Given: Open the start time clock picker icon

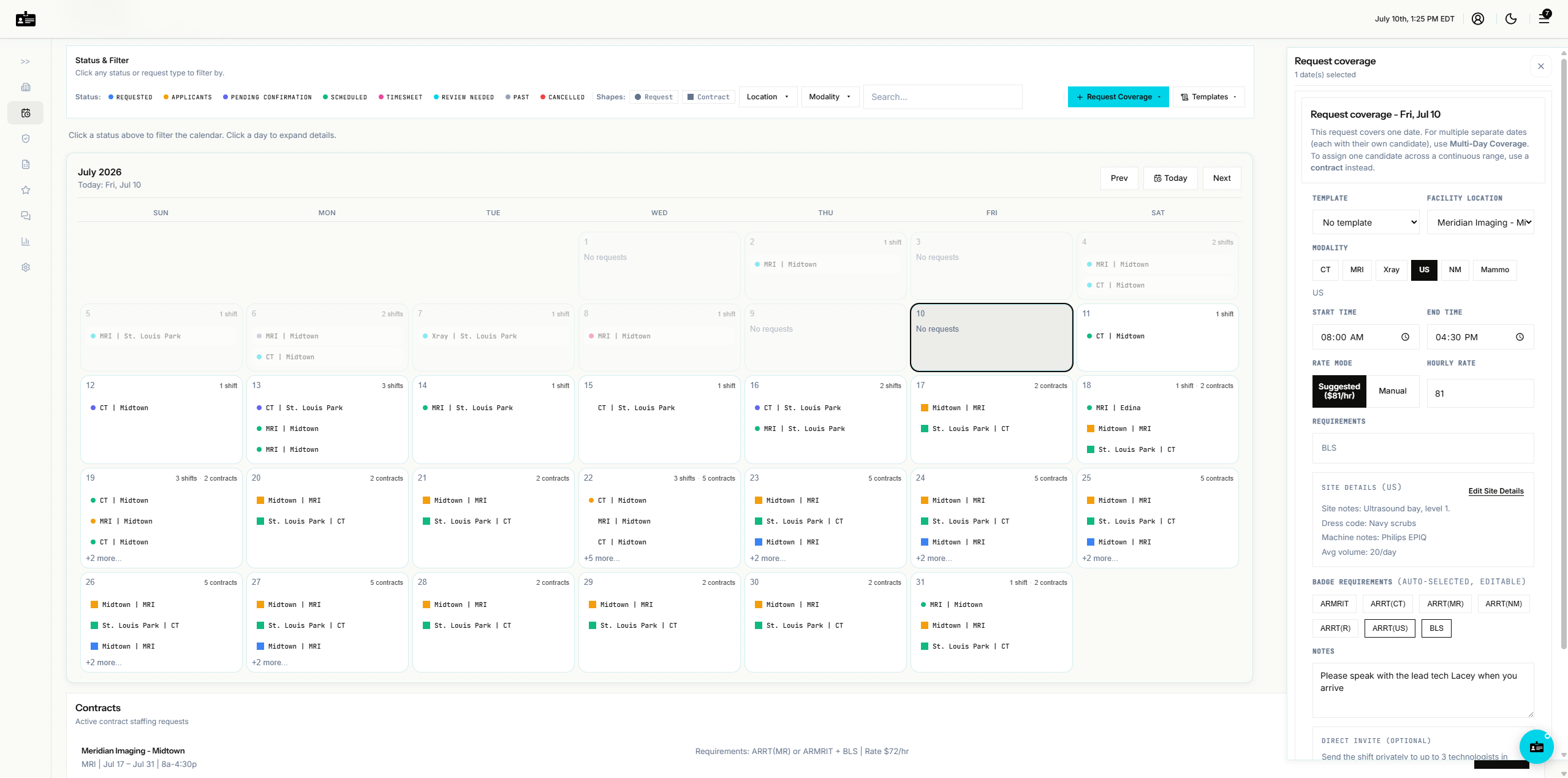Looking at the screenshot, I should coord(1405,337).
